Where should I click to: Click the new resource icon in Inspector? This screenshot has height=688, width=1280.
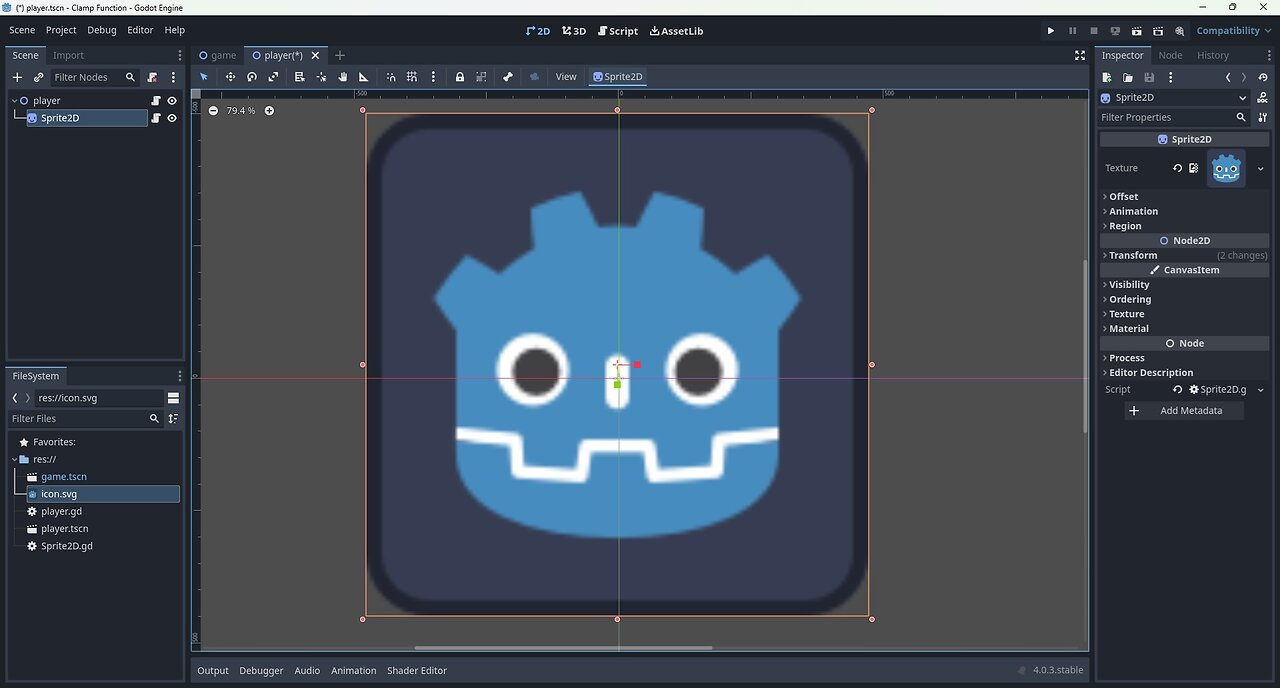1107,78
